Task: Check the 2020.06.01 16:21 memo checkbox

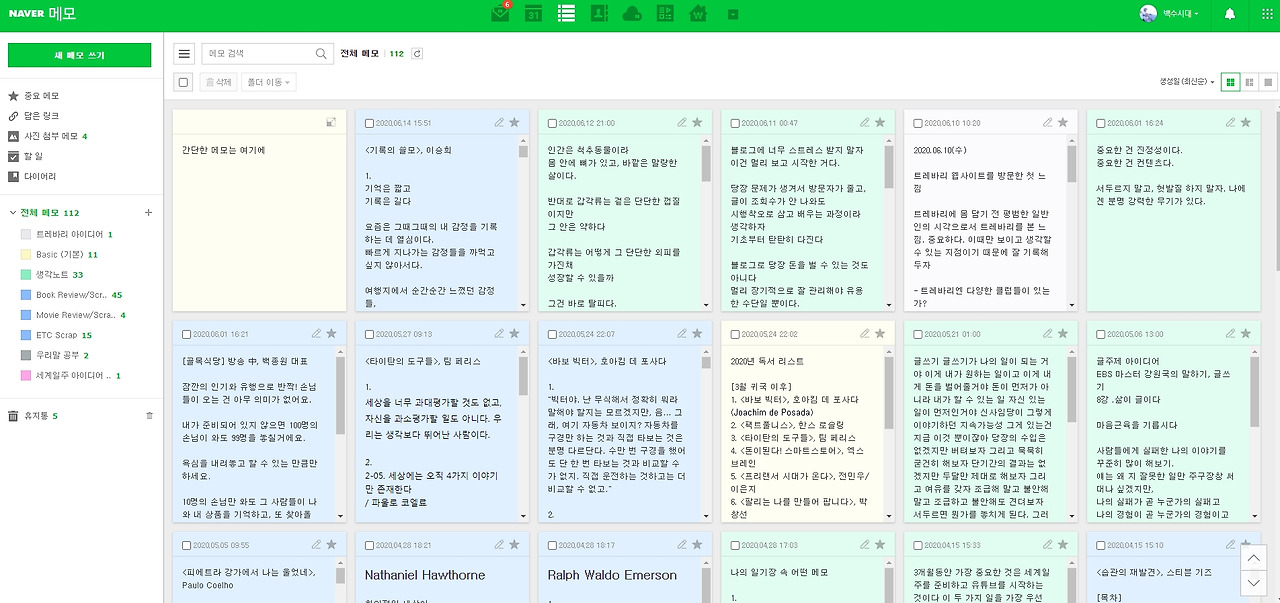Action: (x=186, y=334)
